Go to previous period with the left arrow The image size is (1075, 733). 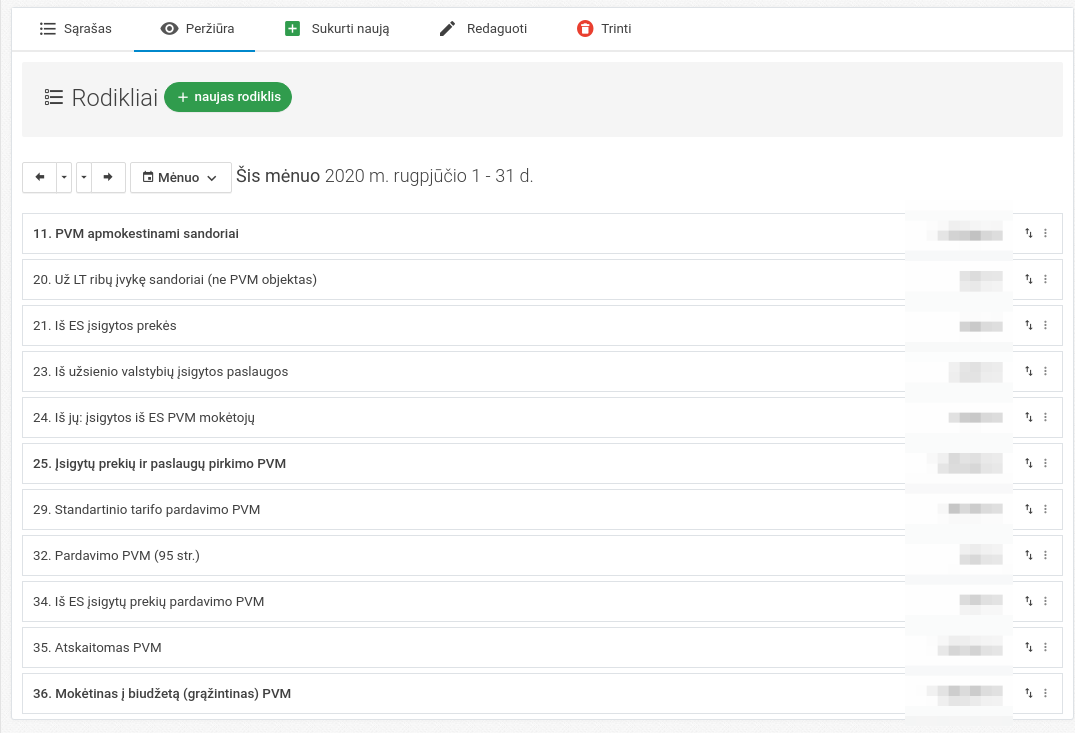tap(40, 178)
